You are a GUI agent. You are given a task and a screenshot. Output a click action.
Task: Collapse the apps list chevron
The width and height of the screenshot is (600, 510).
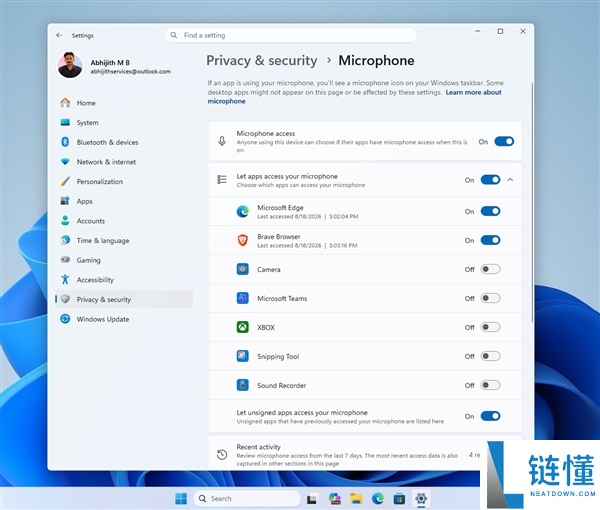pos(510,180)
